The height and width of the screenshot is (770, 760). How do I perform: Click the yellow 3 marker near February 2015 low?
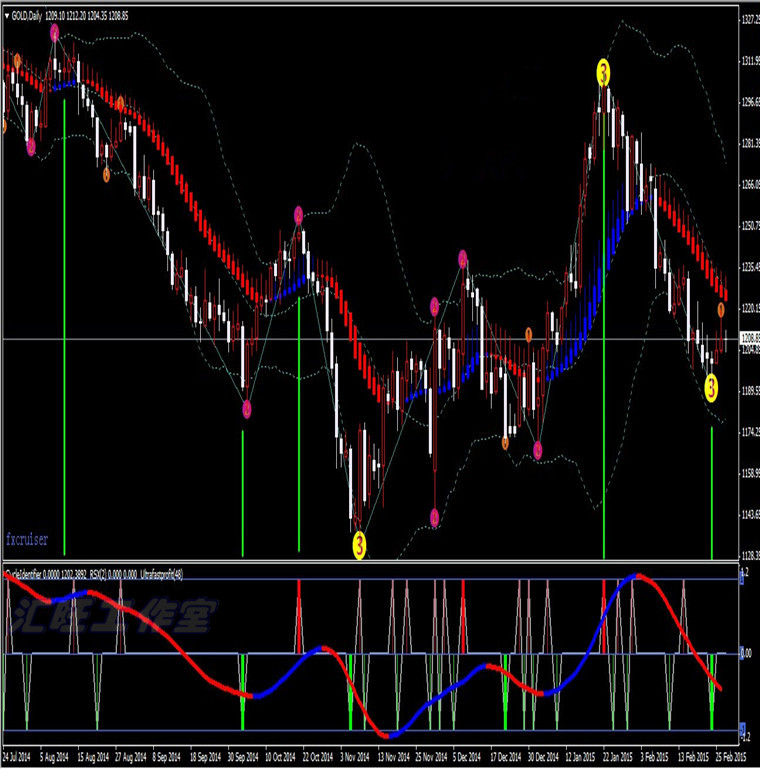[711, 385]
